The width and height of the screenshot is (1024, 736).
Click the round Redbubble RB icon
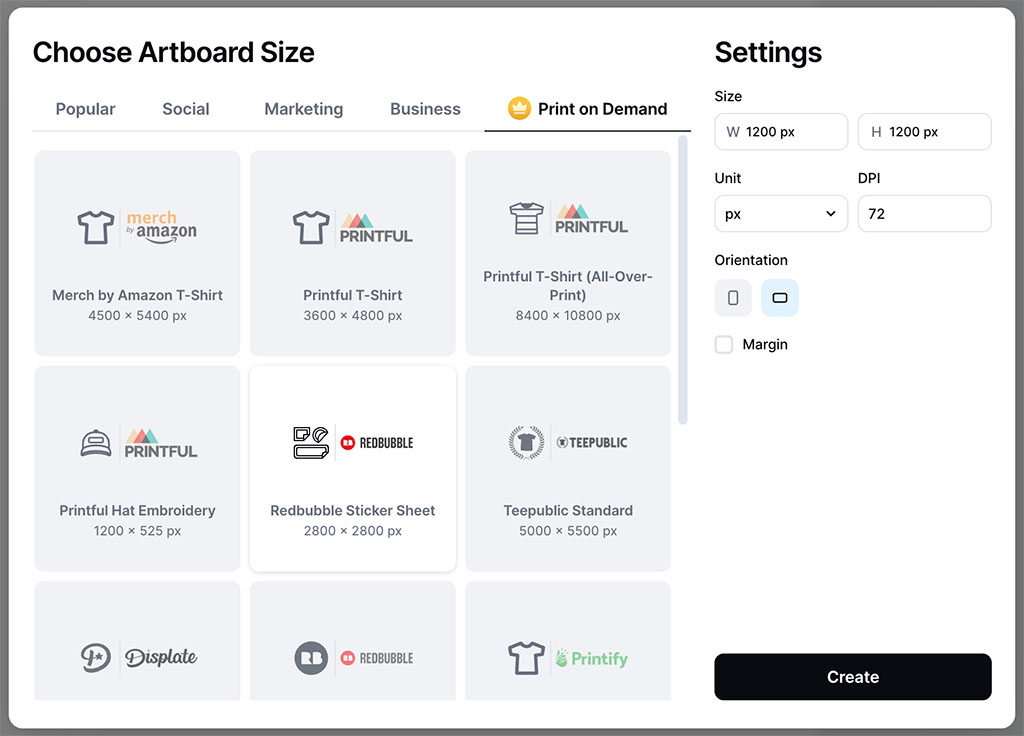coord(311,658)
